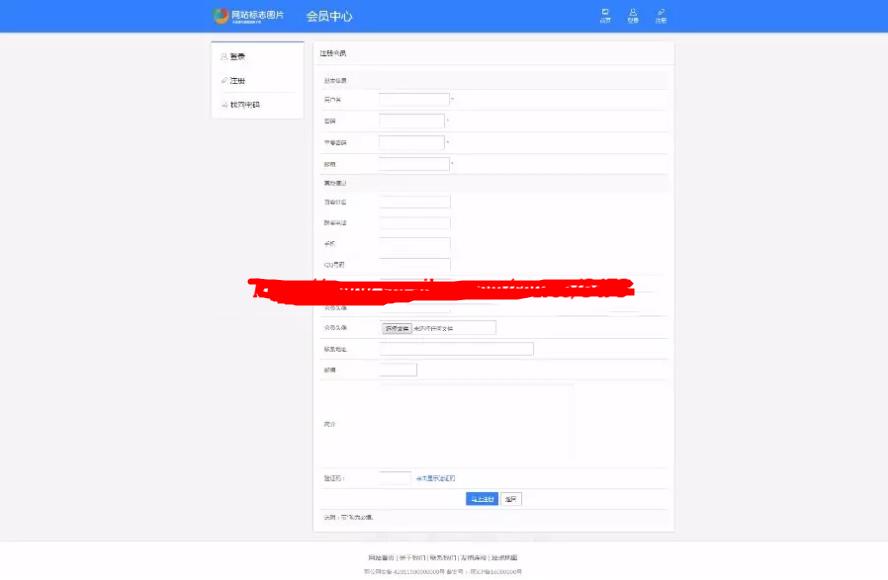Click the username input field
The image size is (888, 580).
411,98
